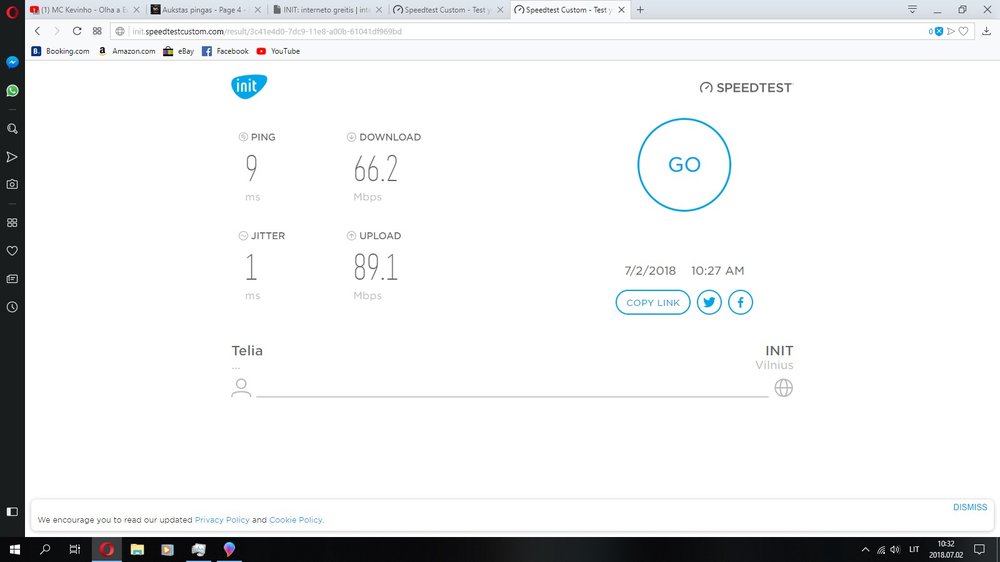This screenshot has height=562, width=1000.
Task: Add page to bookmarks with the address bar heart
Action: pyautogui.click(x=964, y=31)
